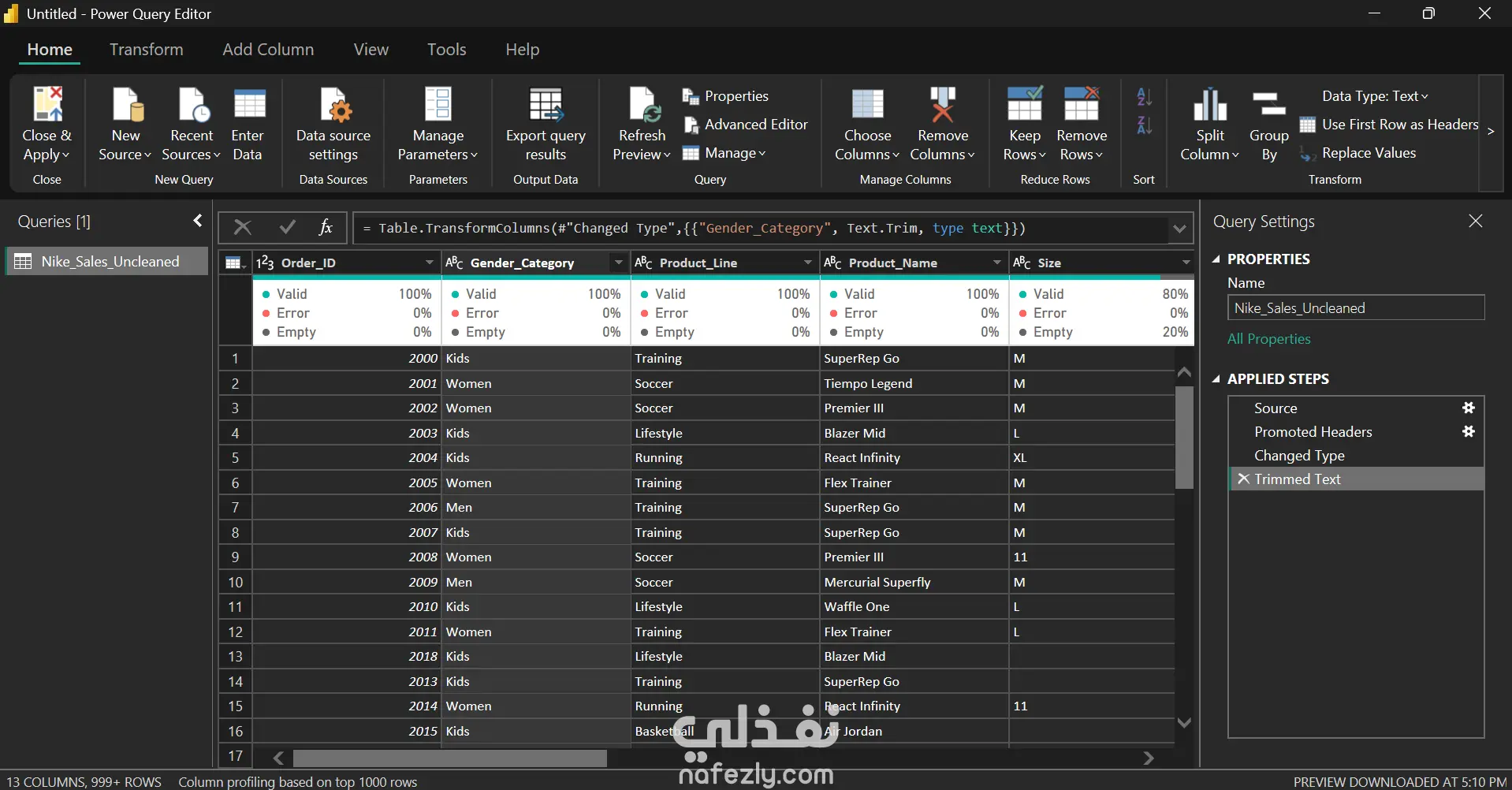Sort ascending with the A-Z icon

tap(1144, 97)
